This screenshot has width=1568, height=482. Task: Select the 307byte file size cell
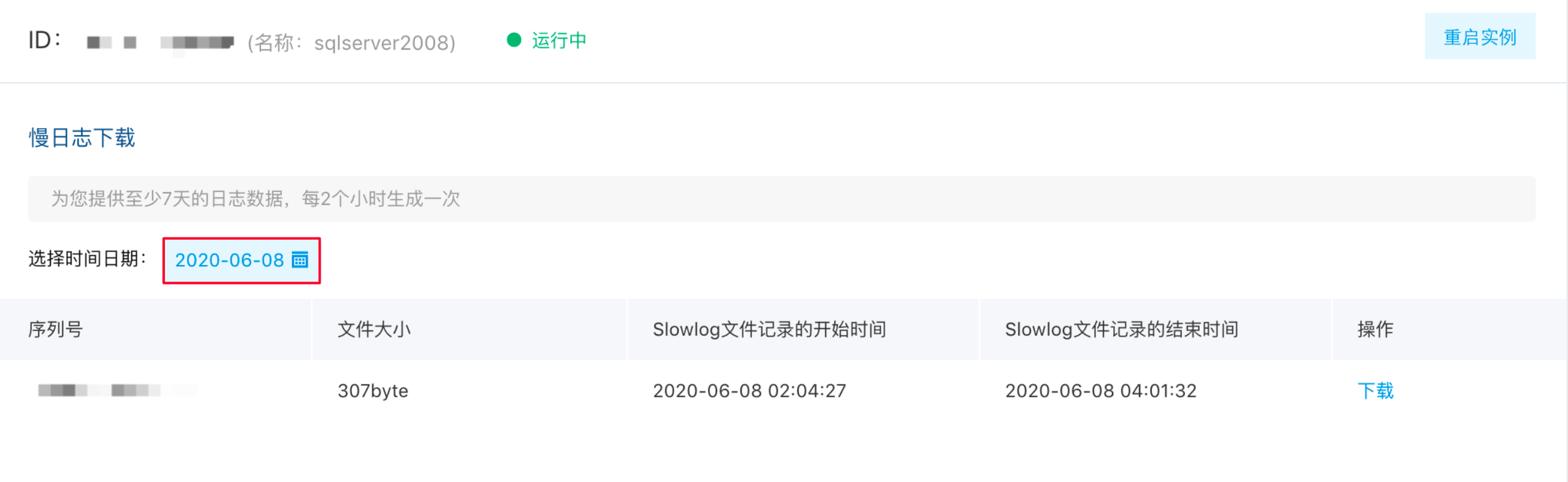(373, 391)
